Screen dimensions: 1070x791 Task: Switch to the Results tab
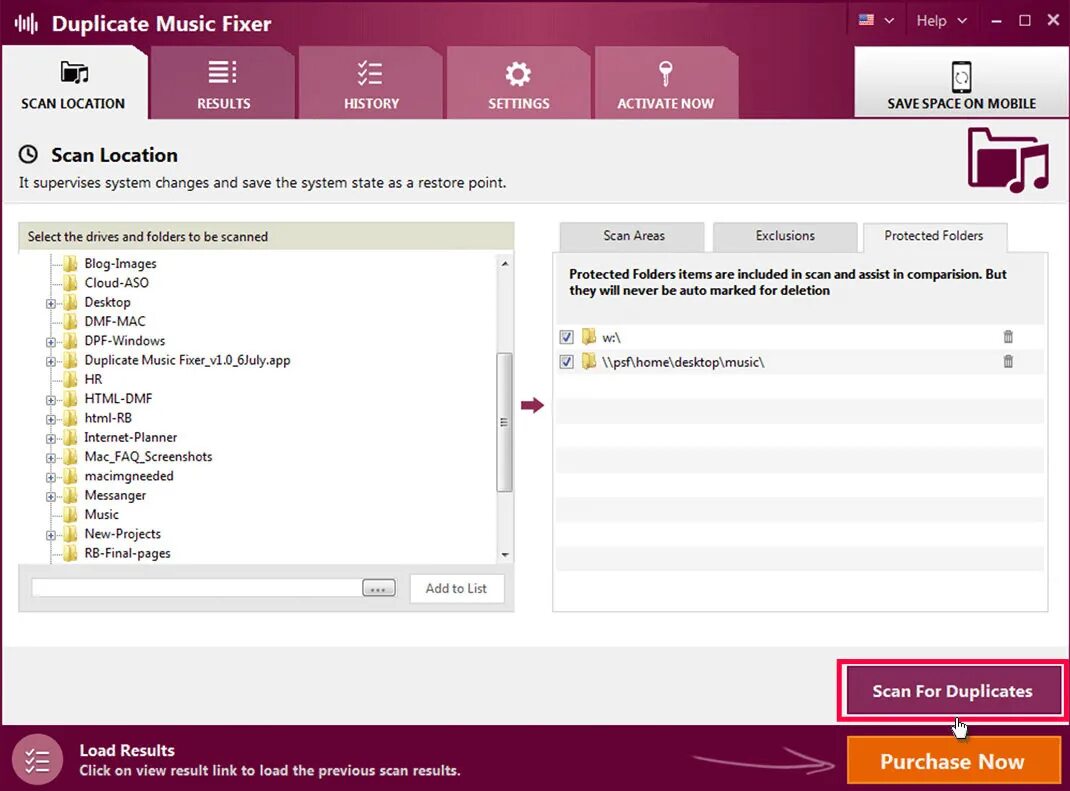(223, 83)
